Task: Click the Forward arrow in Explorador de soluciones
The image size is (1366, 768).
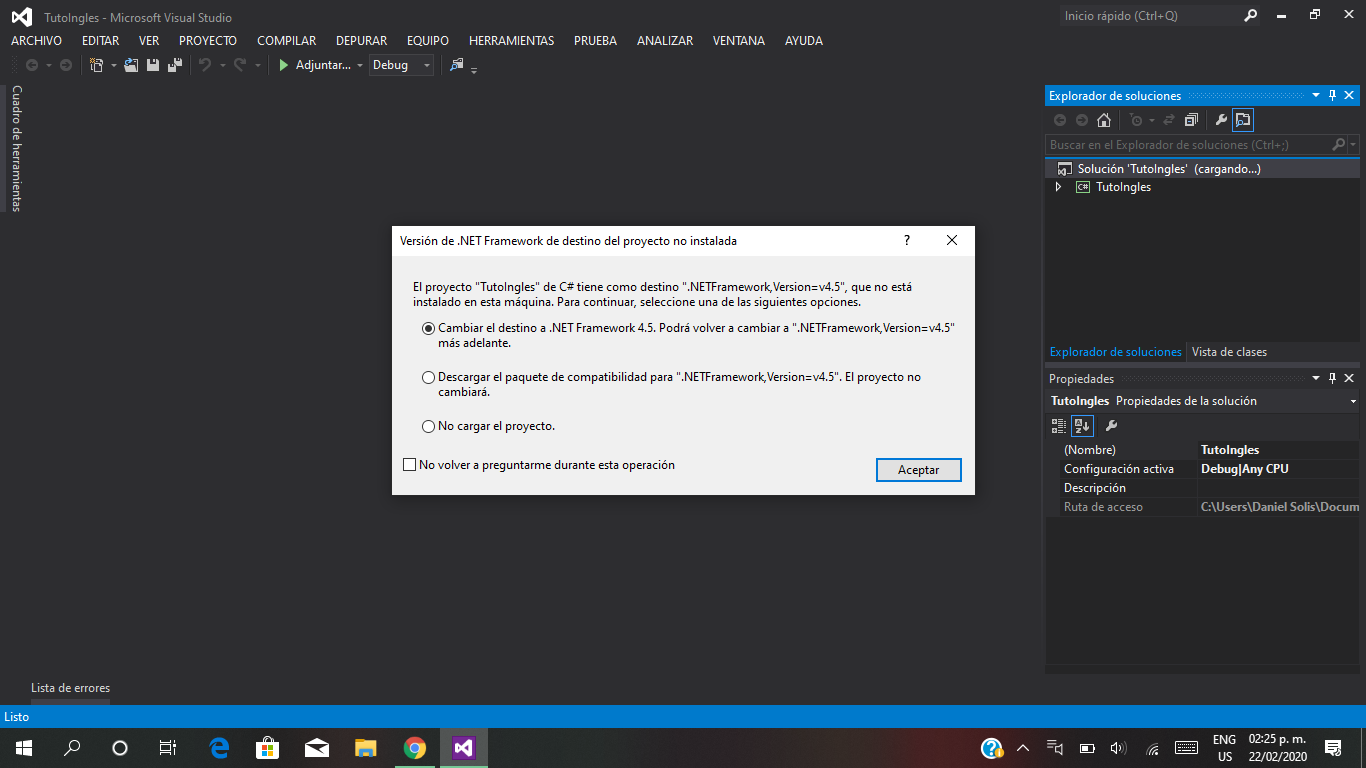Action: (x=1082, y=120)
